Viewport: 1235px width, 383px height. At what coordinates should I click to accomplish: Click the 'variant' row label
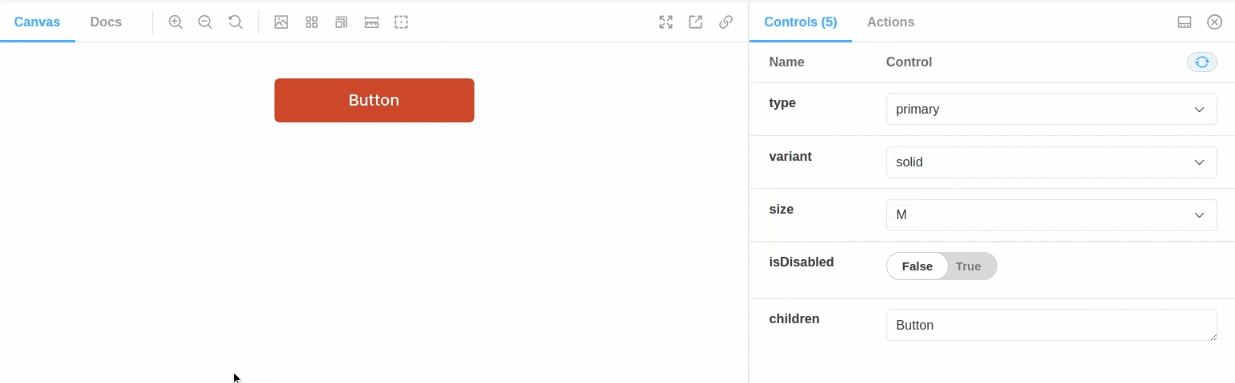(790, 156)
